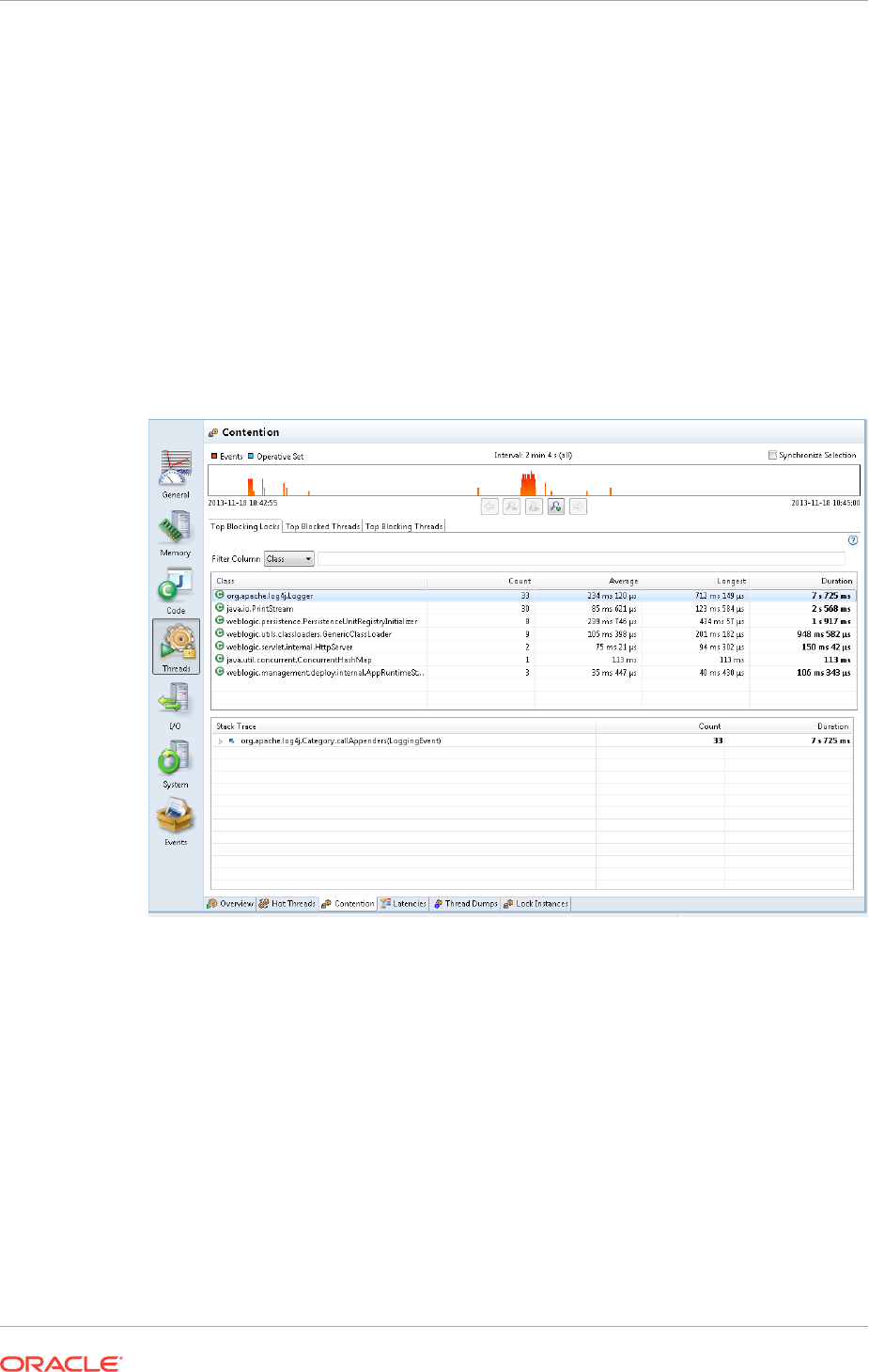Open the I/O tab group

tap(176, 706)
